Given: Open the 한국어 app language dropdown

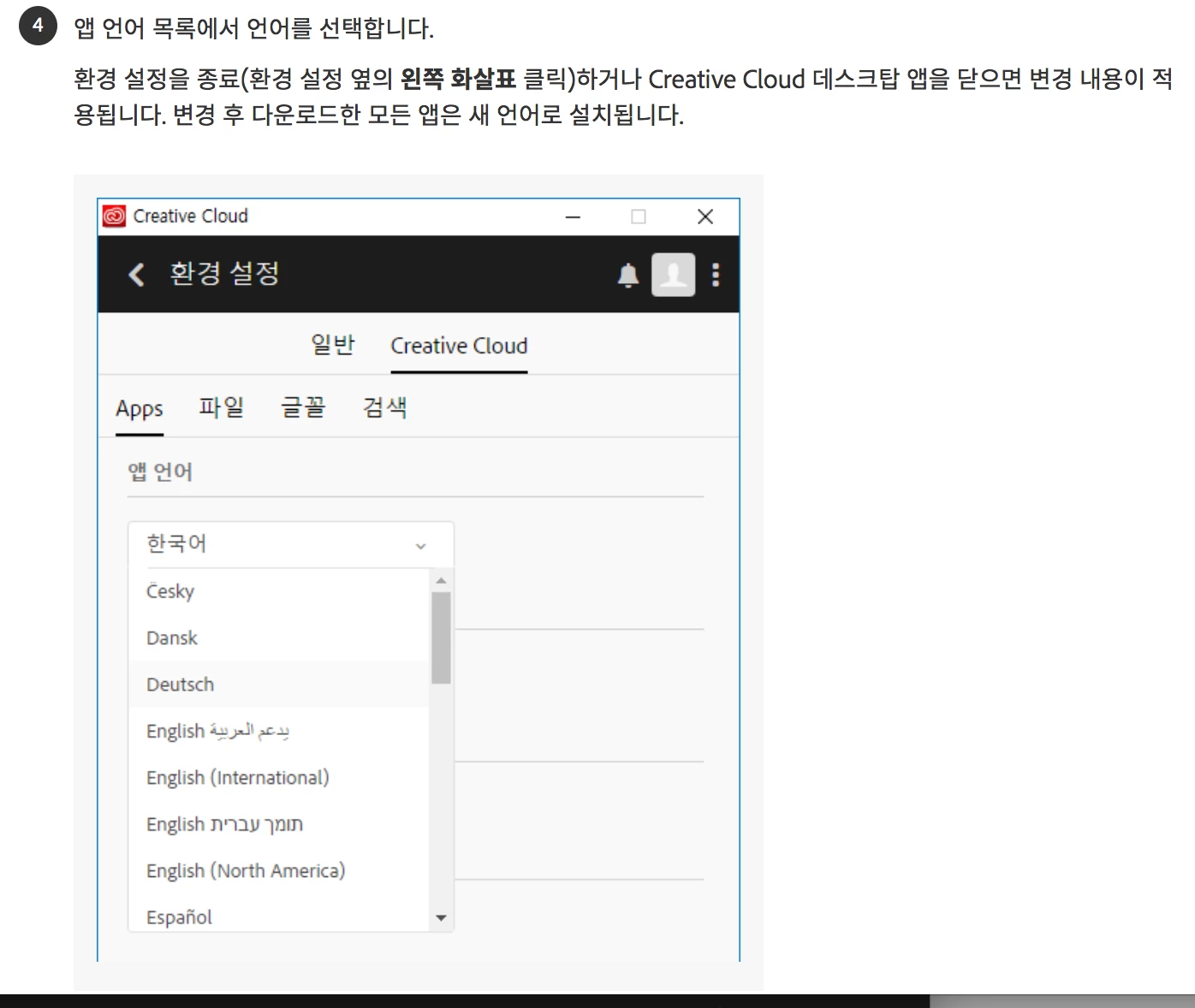Looking at the screenshot, I should 290,544.
